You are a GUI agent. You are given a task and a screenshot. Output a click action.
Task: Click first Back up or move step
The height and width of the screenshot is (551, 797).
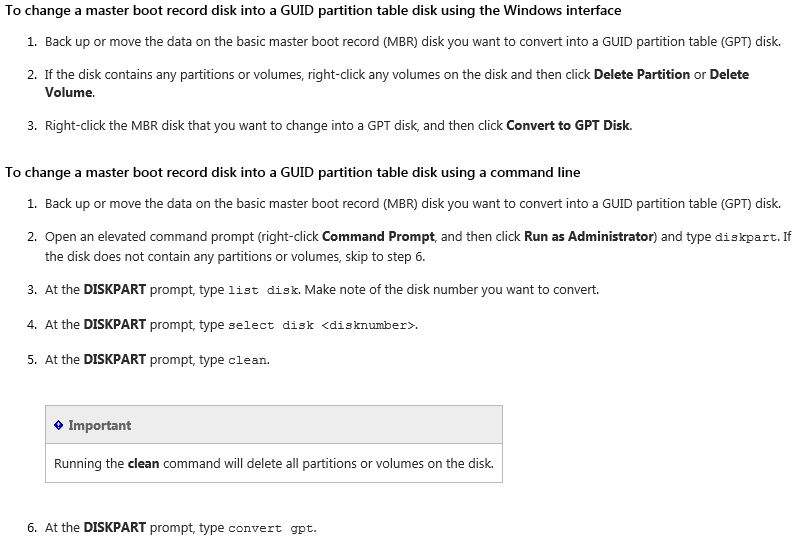point(413,42)
